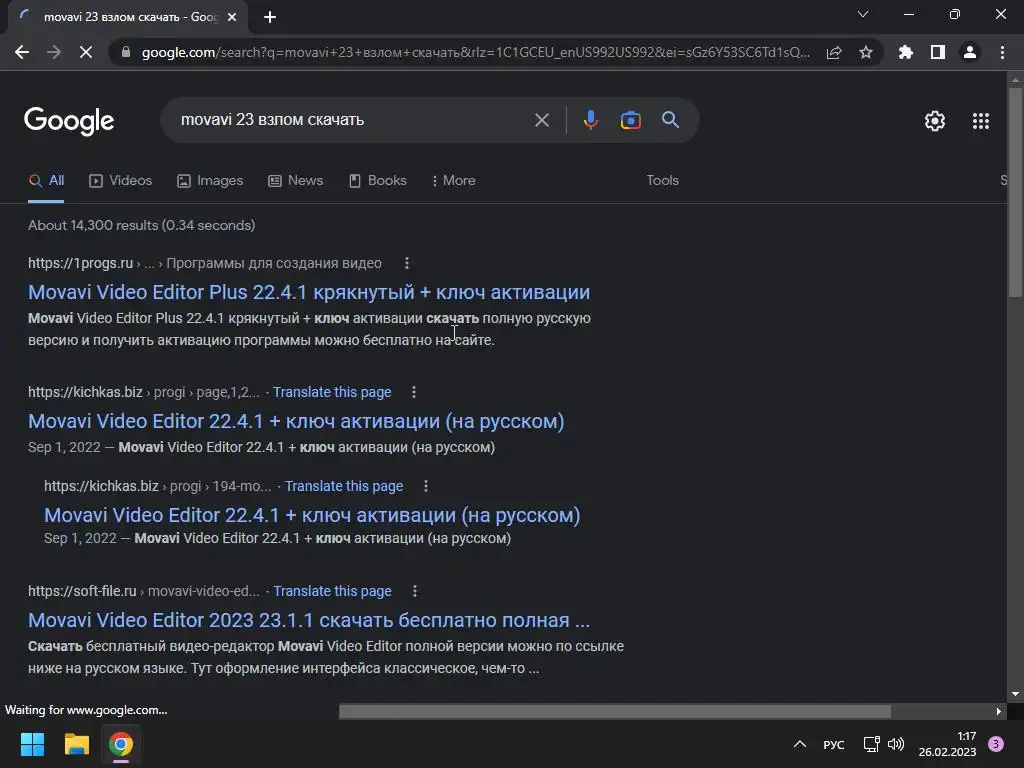1024x768 pixels.
Task: Toggle Chrome side panel
Action: pyautogui.click(x=938, y=52)
